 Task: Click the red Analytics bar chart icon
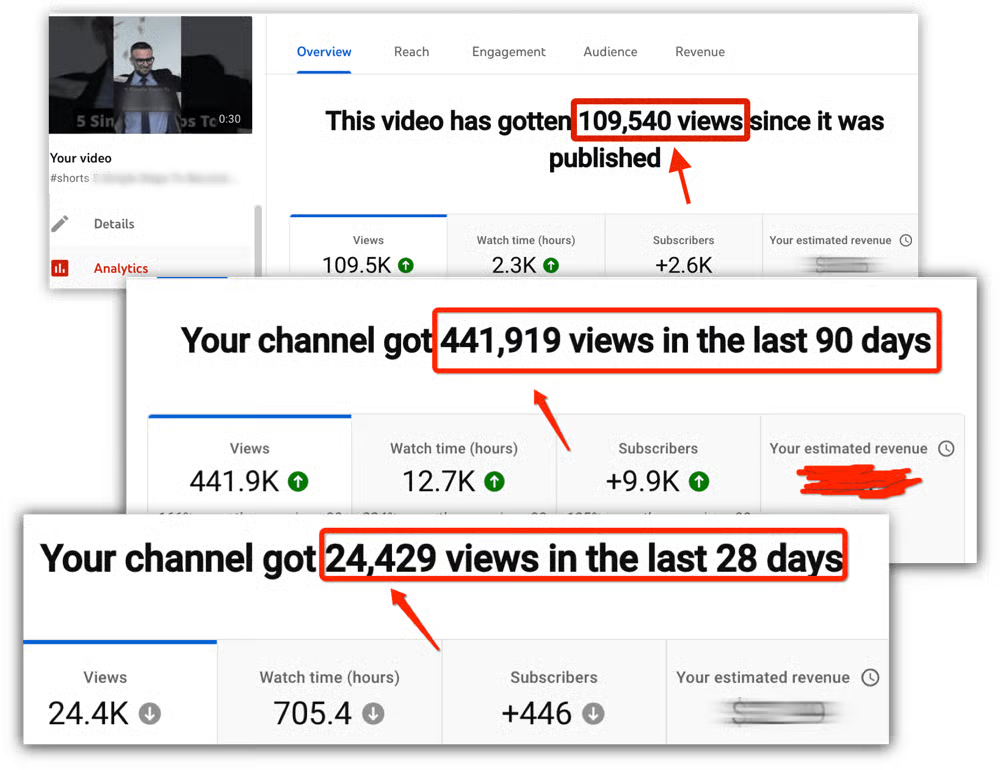pos(60,268)
